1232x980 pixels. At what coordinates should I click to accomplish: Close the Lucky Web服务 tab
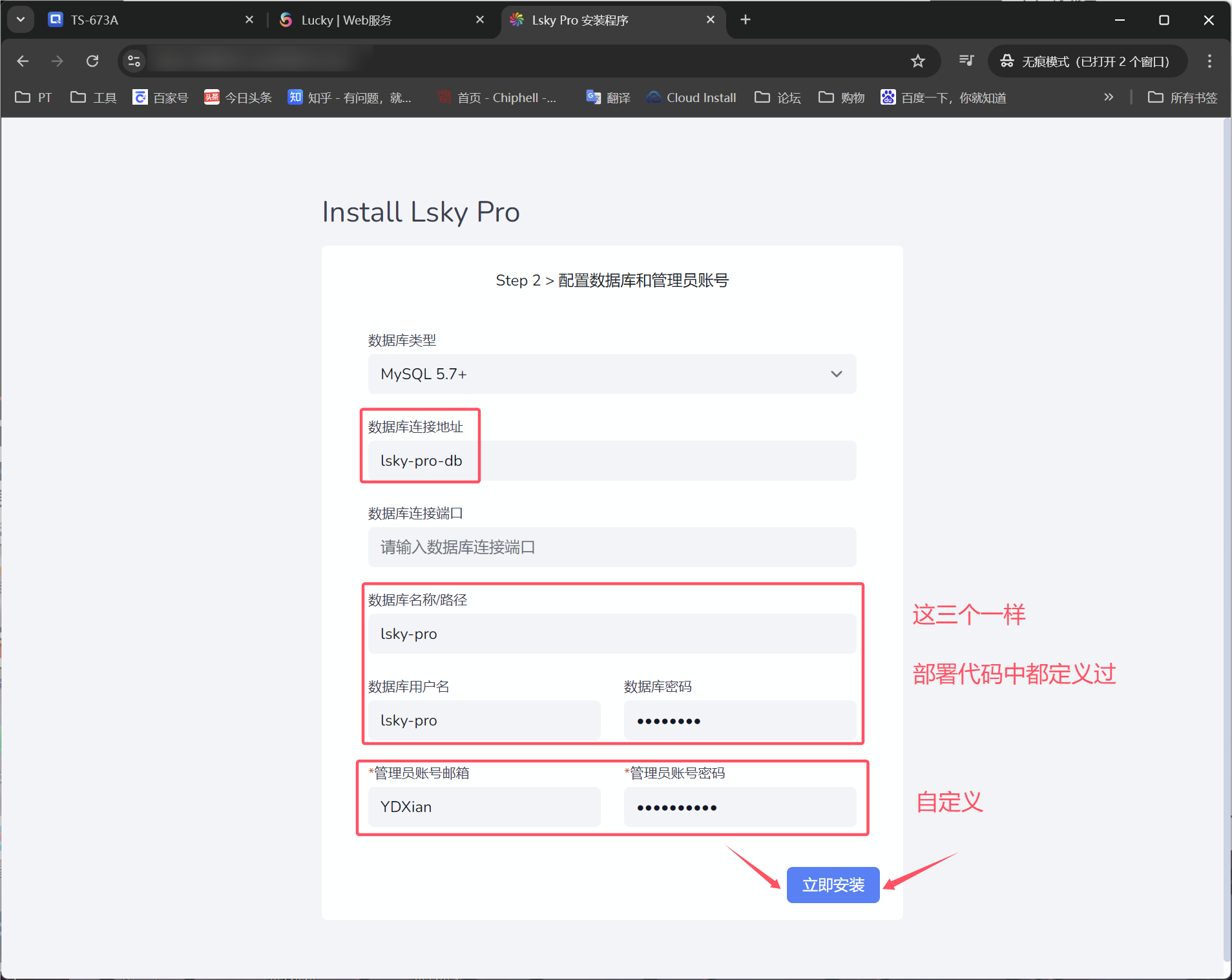[x=480, y=20]
